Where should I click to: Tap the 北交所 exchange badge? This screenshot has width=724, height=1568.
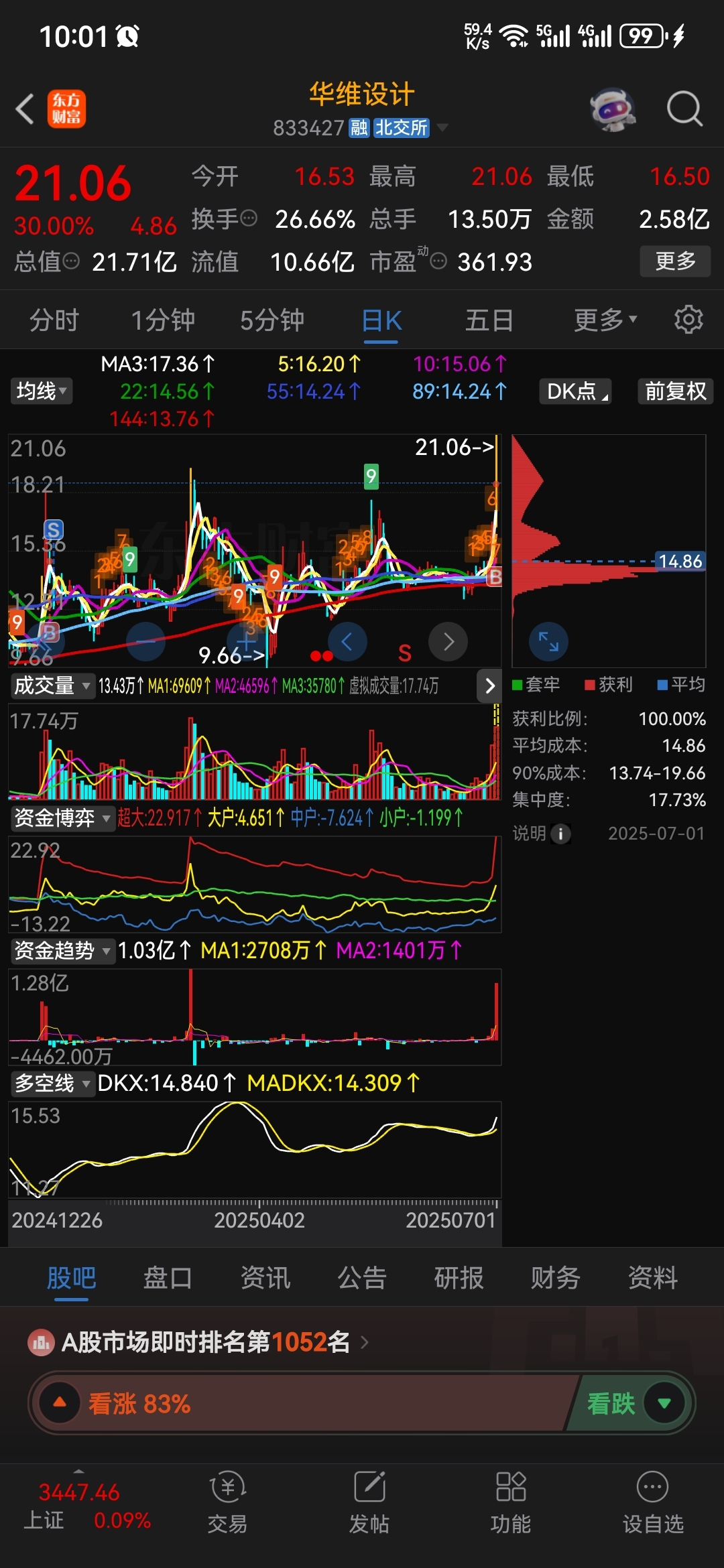click(401, 127)
